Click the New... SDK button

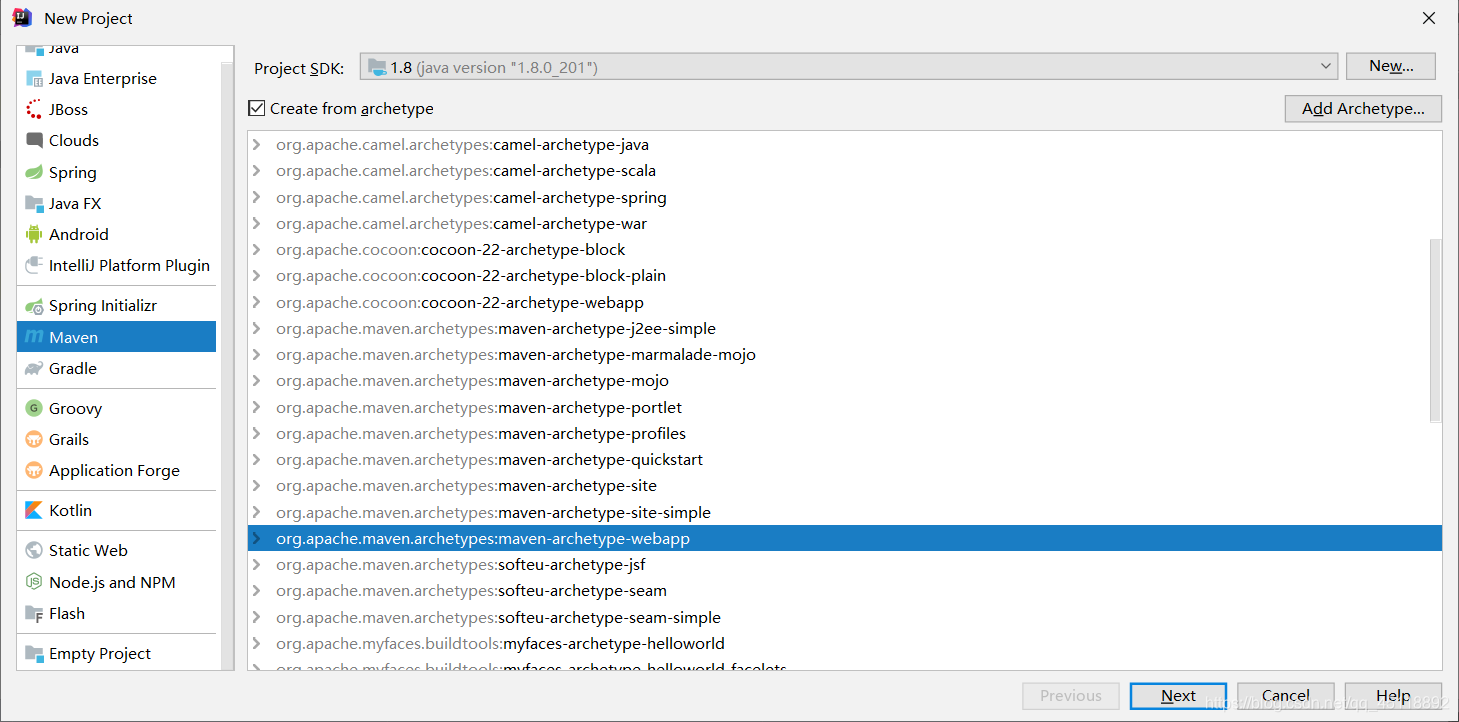pos(1391,66)
